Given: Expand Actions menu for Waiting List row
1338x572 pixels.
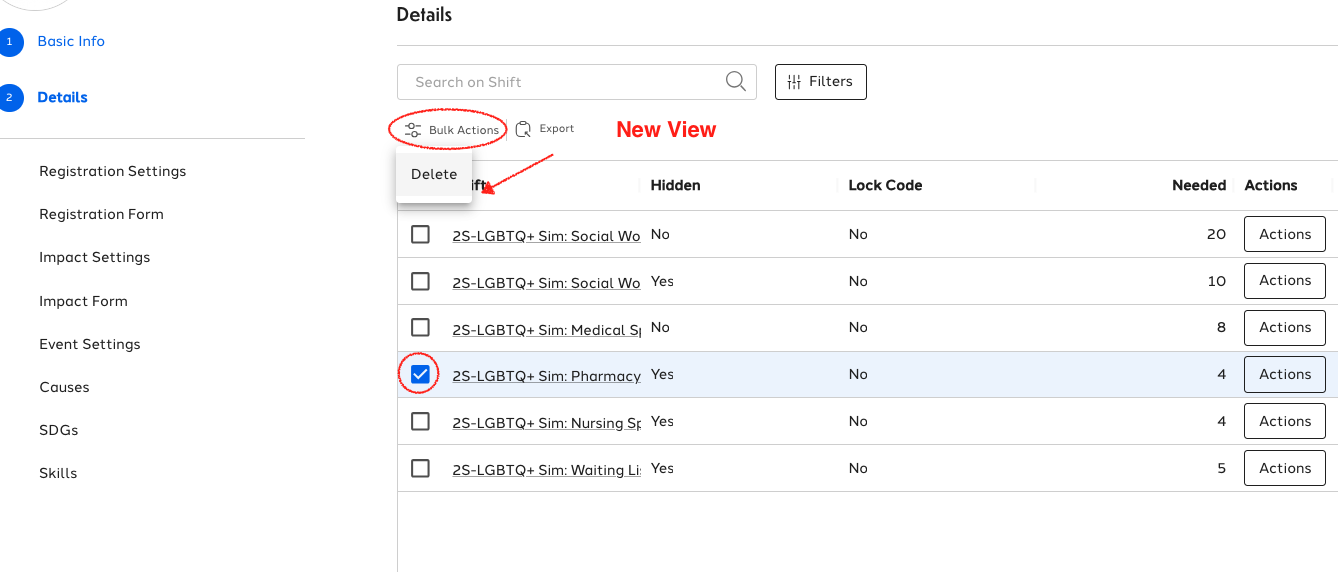Looking at the screenshot, I should point(1285,468).
